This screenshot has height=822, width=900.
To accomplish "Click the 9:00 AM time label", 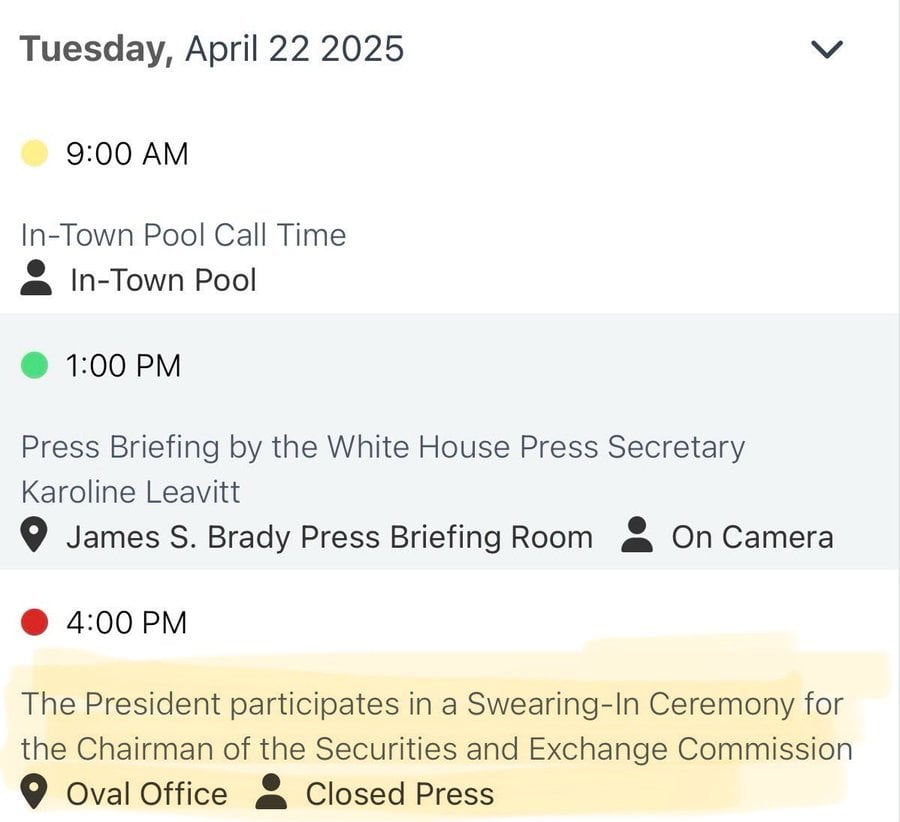I will click(x=127, y=154).
